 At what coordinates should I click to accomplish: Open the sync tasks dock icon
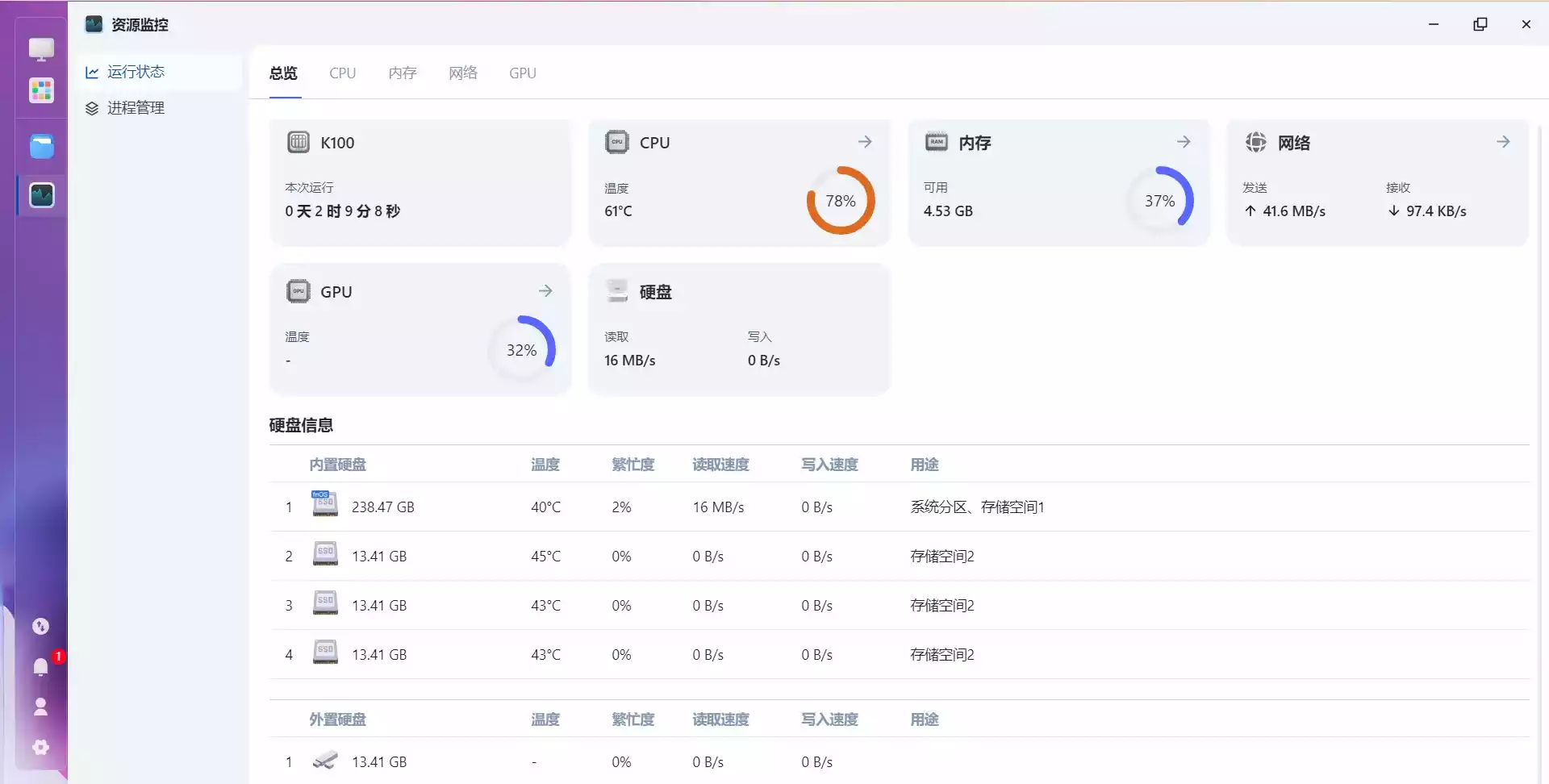tap(40, 626)
